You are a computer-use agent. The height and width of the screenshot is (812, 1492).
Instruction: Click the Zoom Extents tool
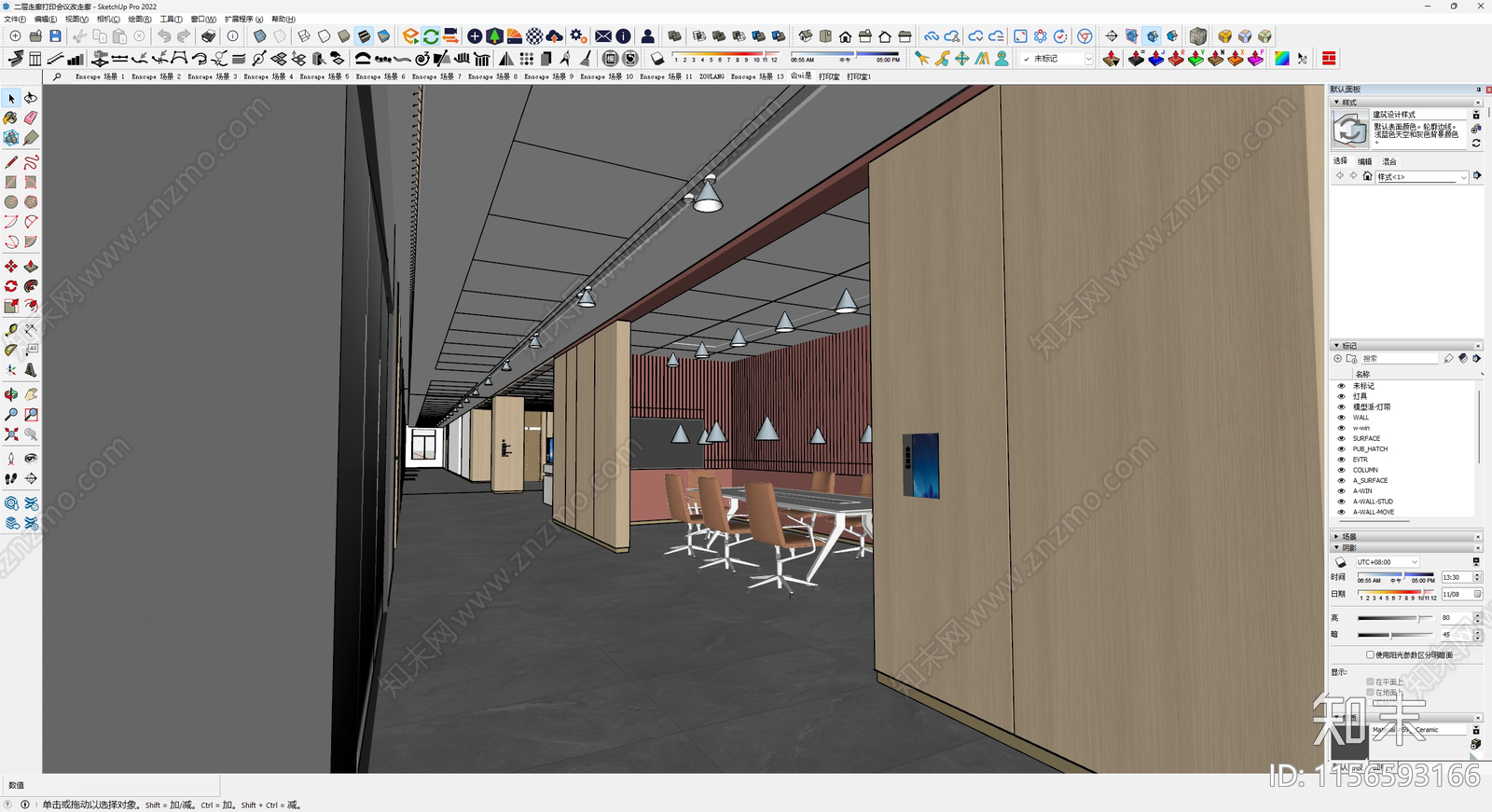pyautogui.click(x=11, y=434)
